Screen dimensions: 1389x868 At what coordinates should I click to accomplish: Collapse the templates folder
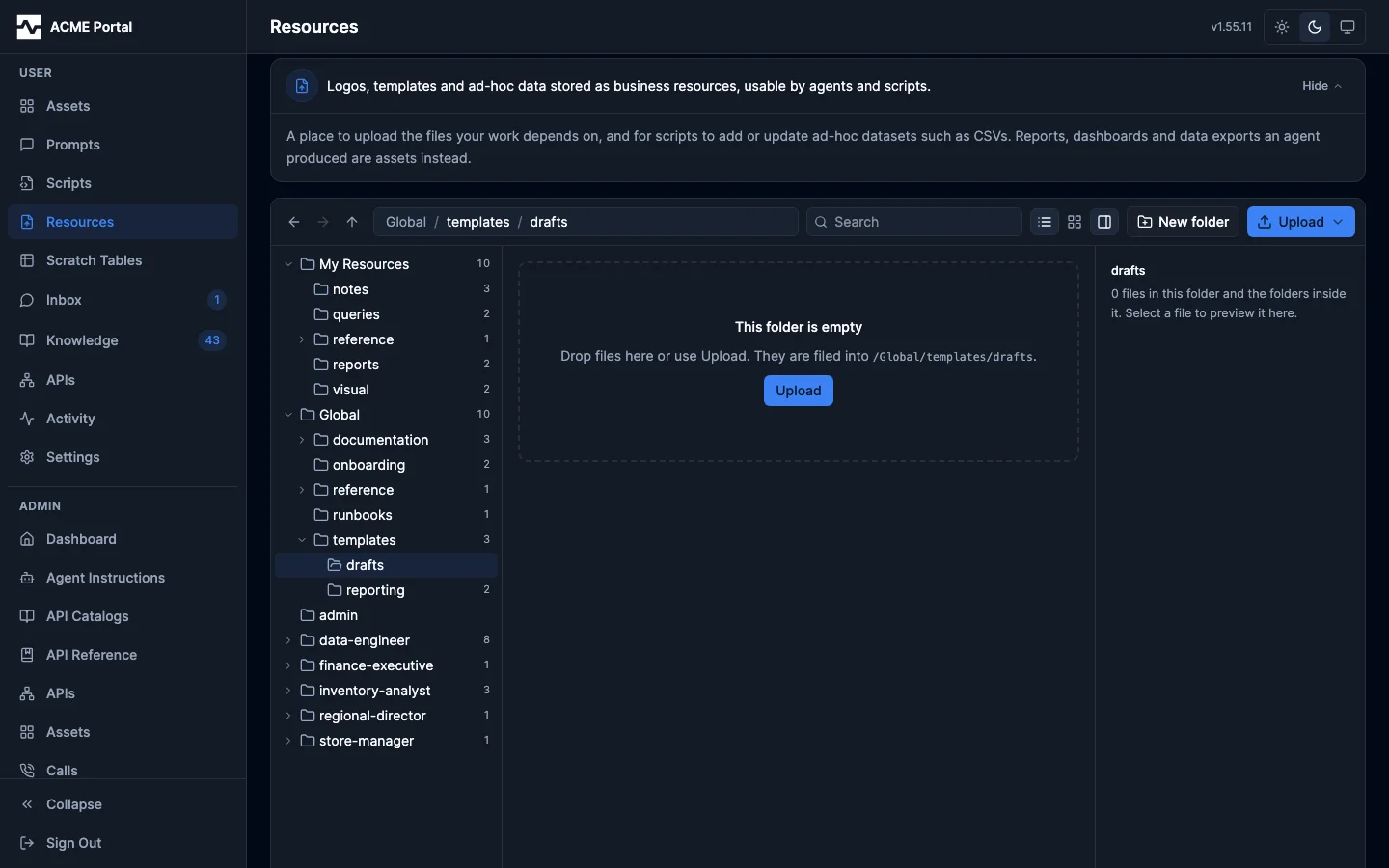[302, 540]
